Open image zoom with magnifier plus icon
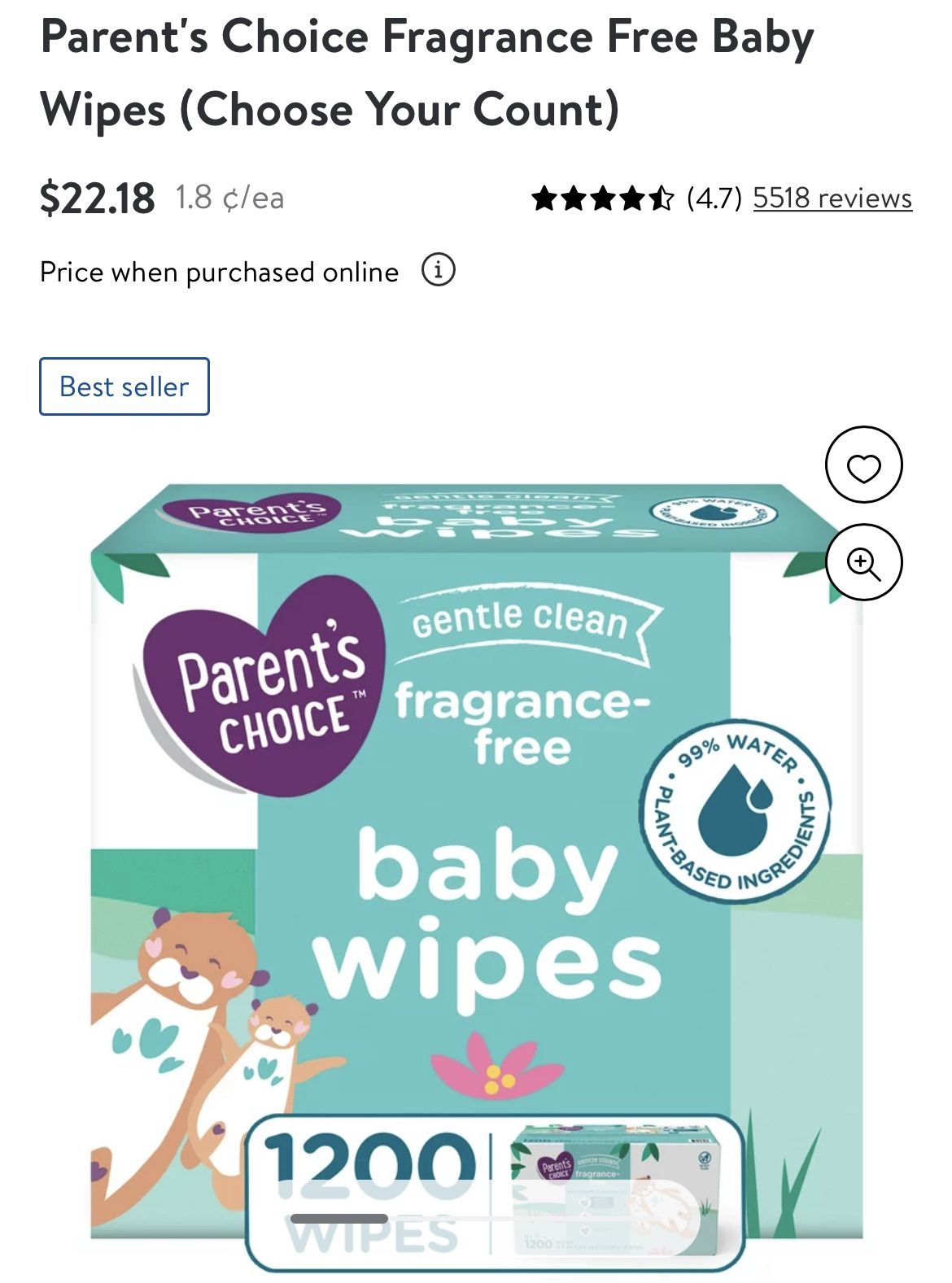 (863, 562)
